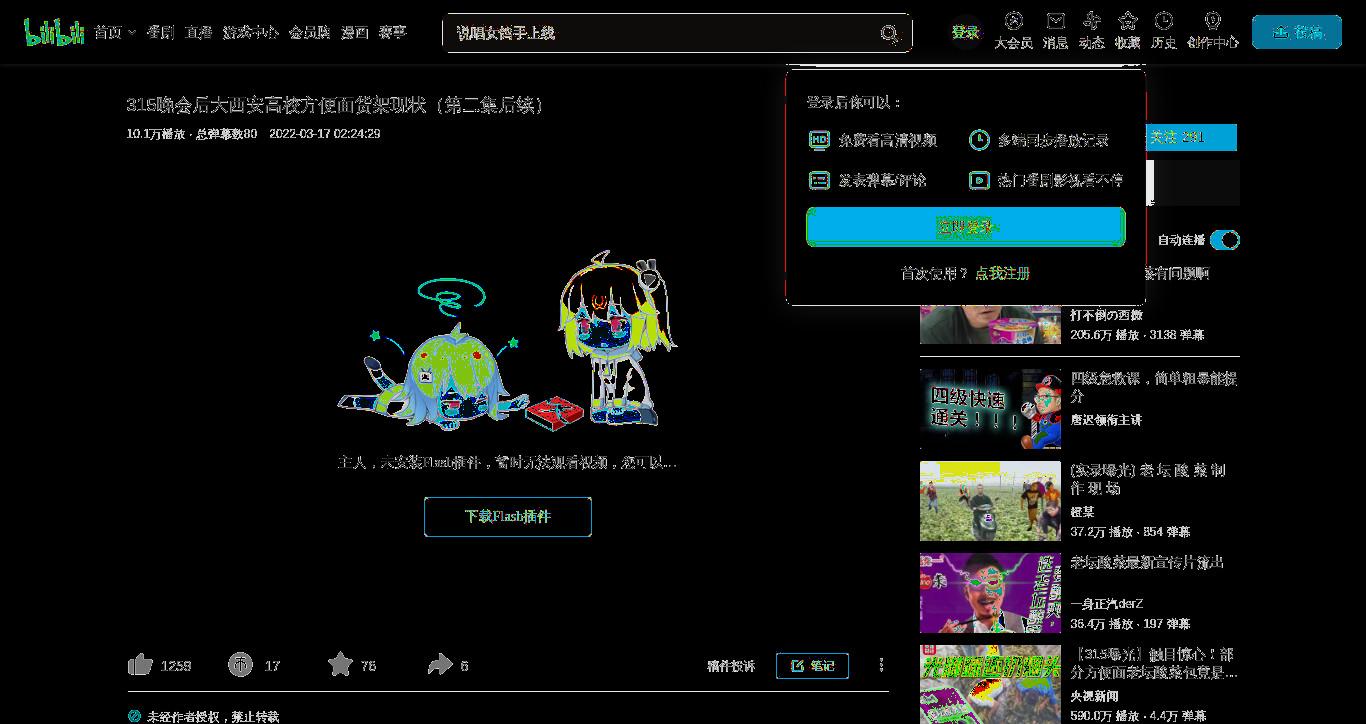The image size is (1366, 724).
Task: Click the video title 315晚会后大西安高校方便面货架现状
Action: (335, 105)
